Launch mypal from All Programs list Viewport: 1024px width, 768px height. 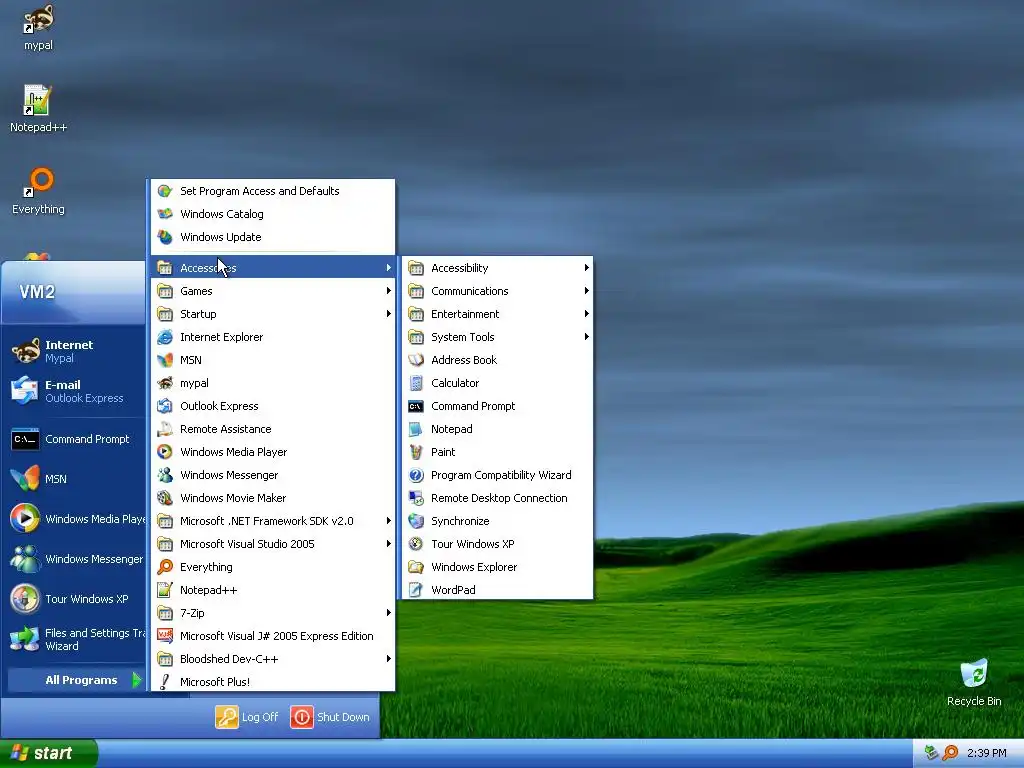273,383
